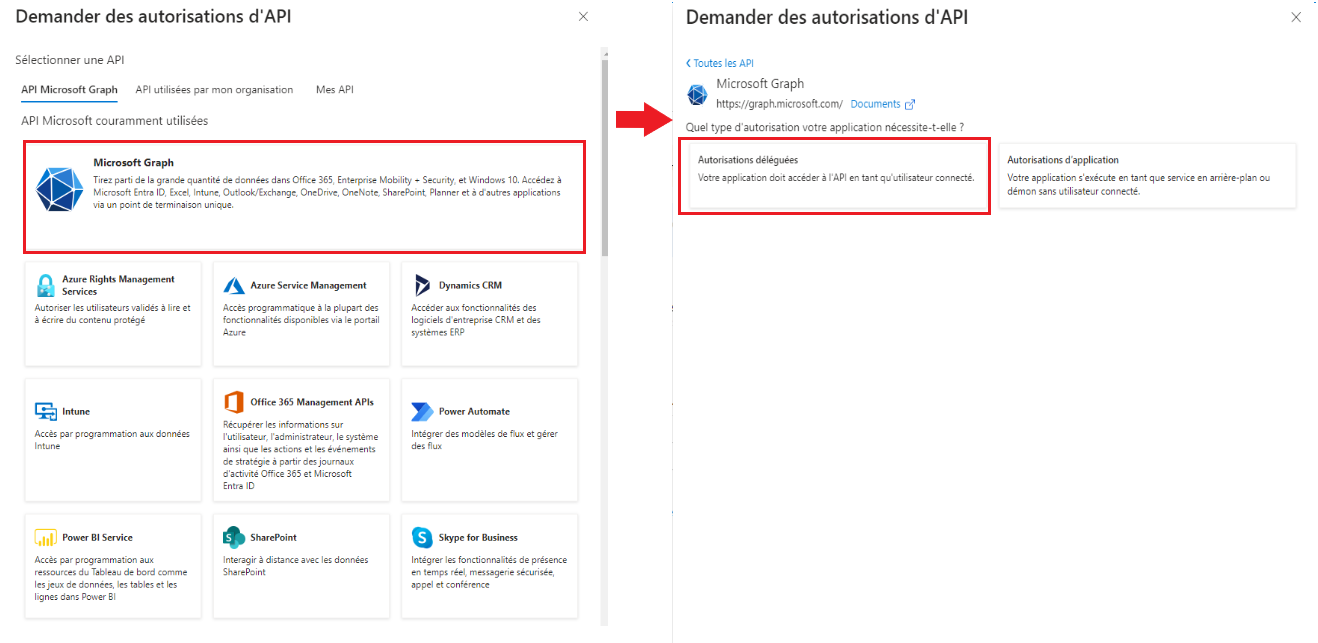This screenshot has width=1318, height=643.
Task: Click the external link icon beside Documents
Action: click(x=910, y=104)
